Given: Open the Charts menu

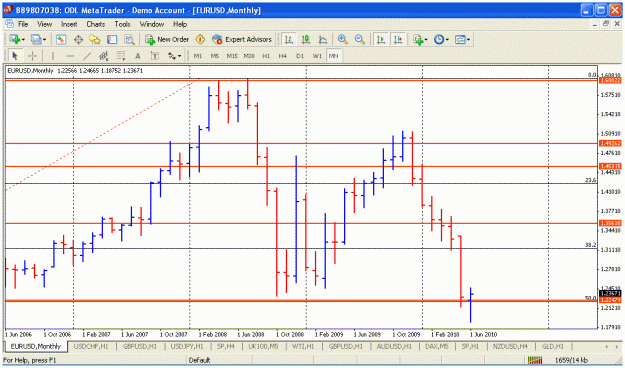Looking at the screenshot, I should pos(96,24).
